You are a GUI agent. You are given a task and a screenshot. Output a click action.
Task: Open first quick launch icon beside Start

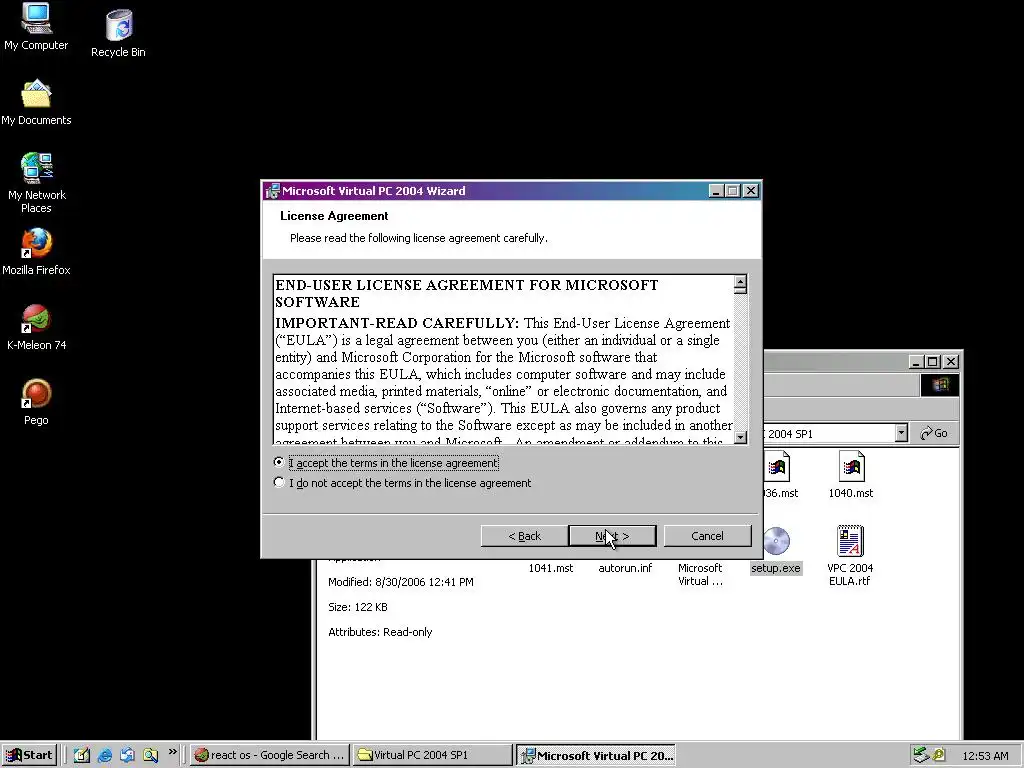click(x=82, y=755)
